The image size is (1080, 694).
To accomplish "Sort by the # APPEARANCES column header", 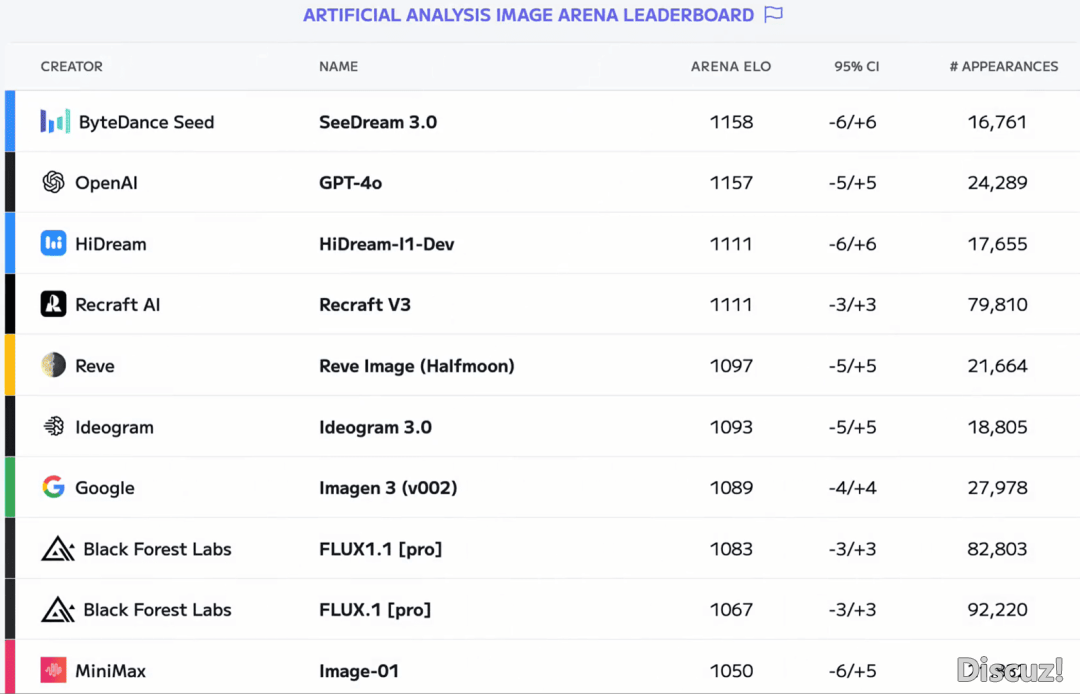I will point(1004,67).
